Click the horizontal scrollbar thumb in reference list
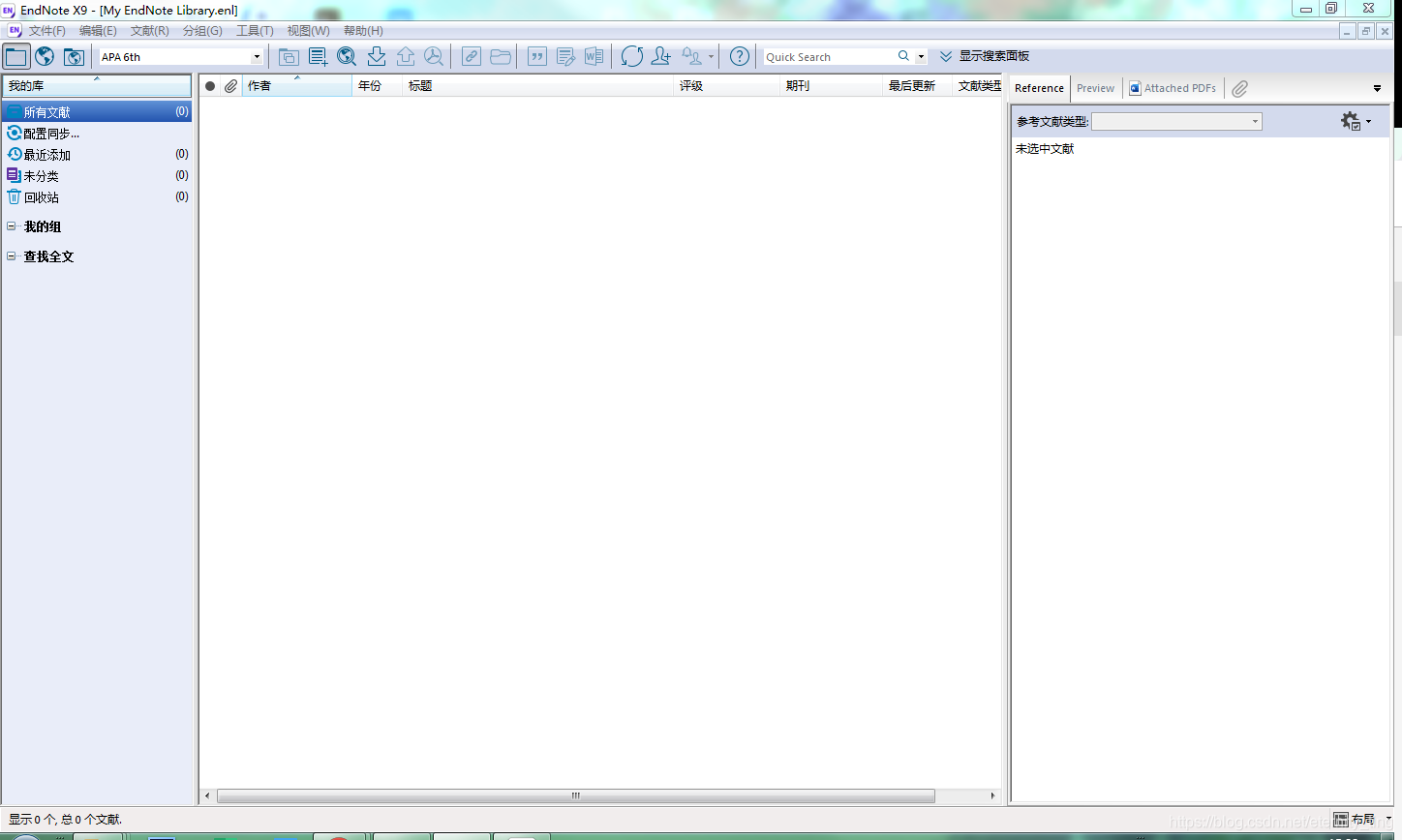The image size is (1402, 840). click(576, 795)
